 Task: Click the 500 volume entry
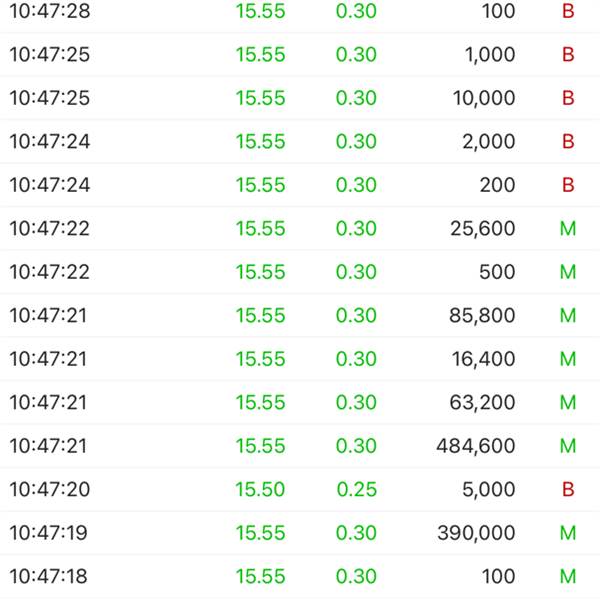[x=497, y=272]
